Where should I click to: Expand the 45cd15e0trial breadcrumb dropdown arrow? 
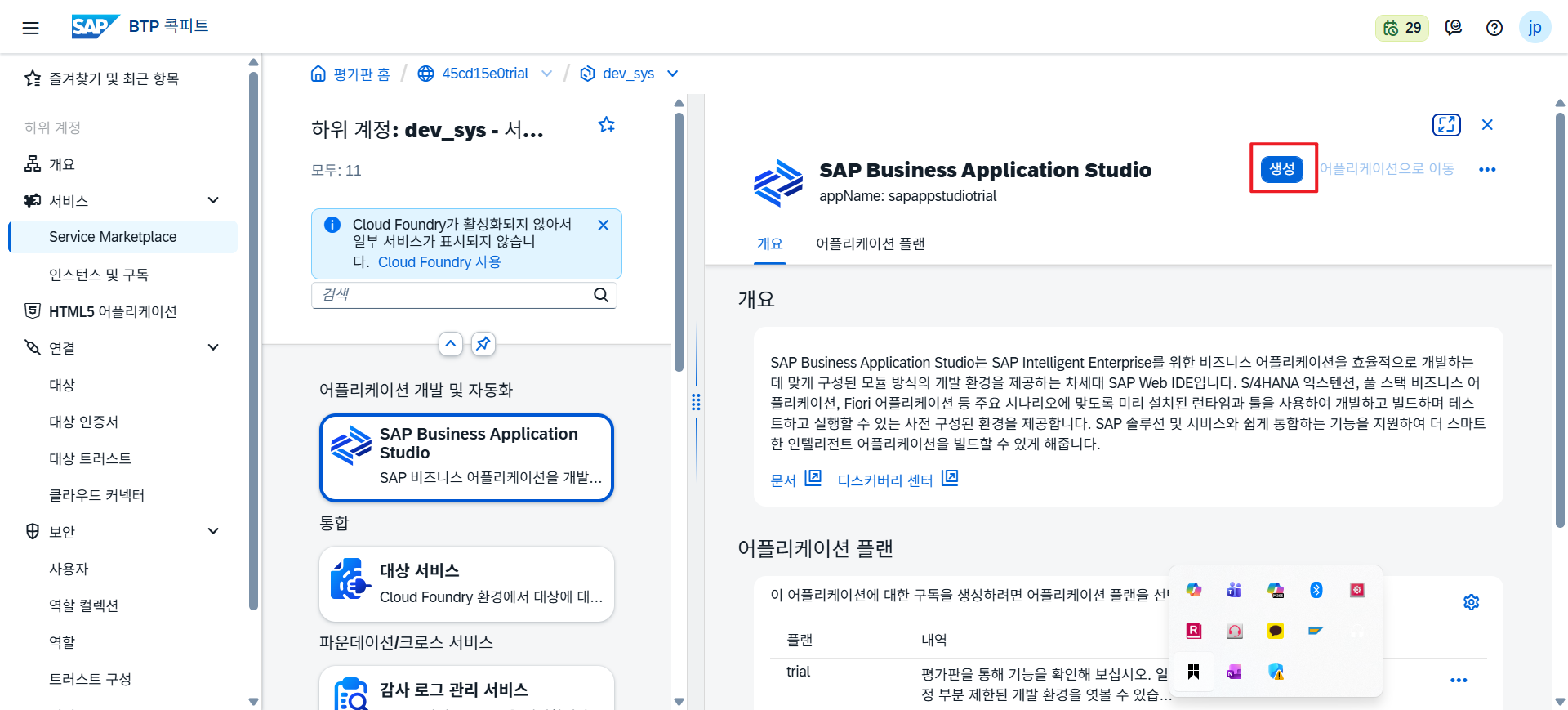[x=546, y=74]
